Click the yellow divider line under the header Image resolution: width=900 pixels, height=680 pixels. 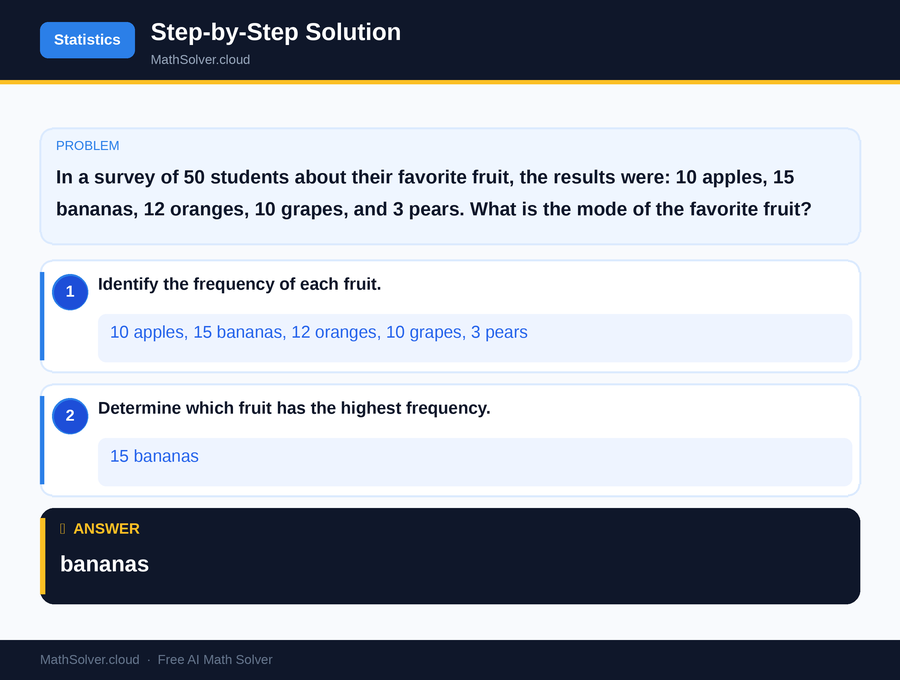[x=450, y=79]
